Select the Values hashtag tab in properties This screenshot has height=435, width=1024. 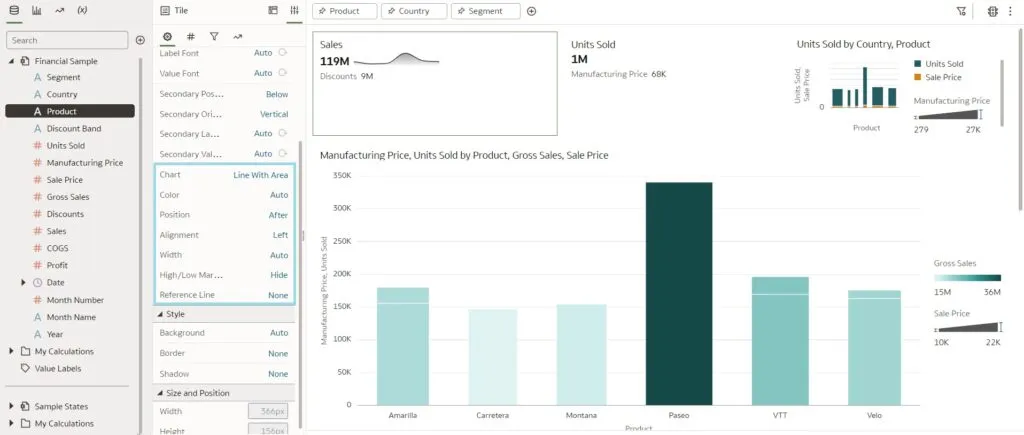[190, 36]
